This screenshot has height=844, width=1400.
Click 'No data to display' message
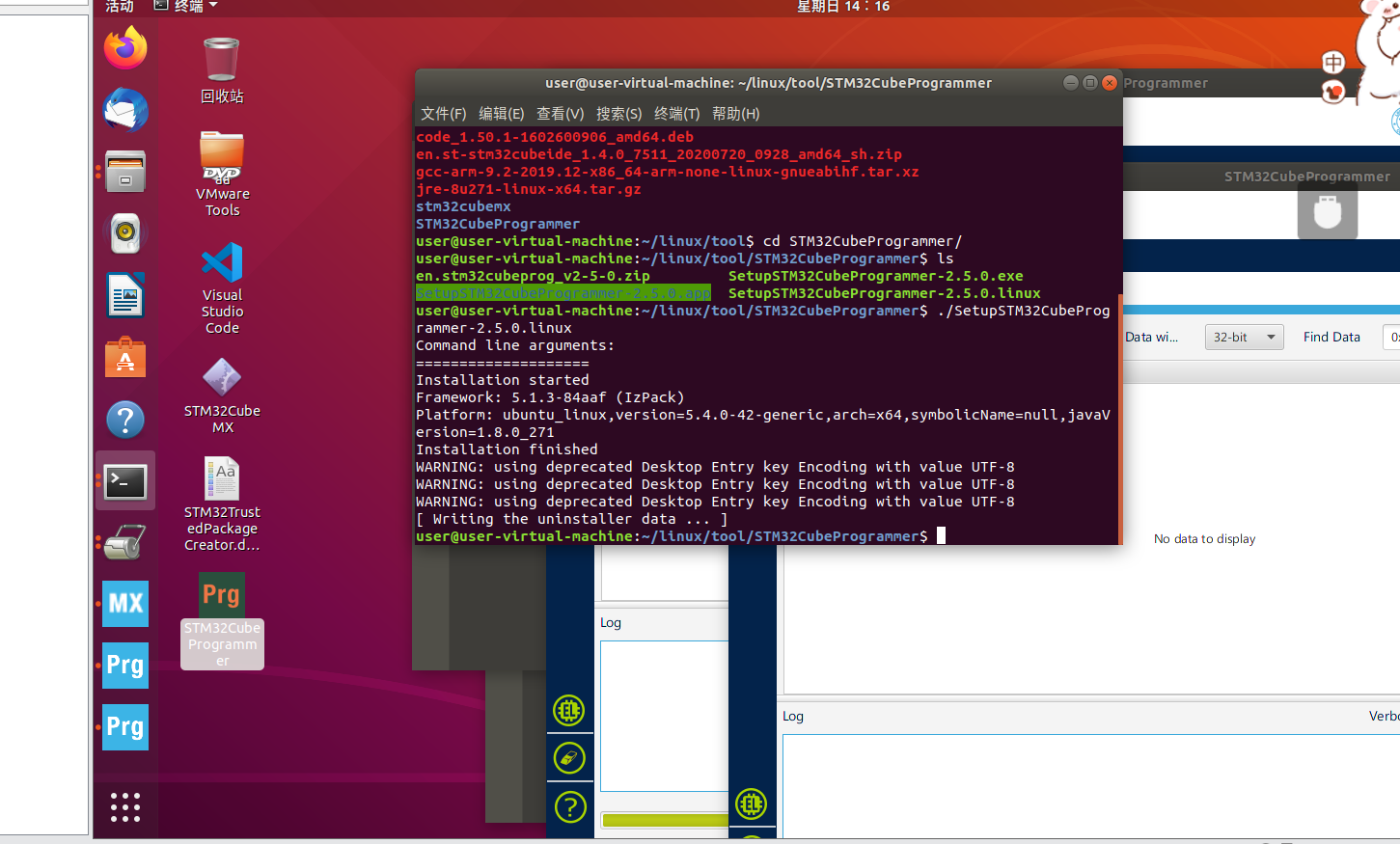pos(1204,539)
